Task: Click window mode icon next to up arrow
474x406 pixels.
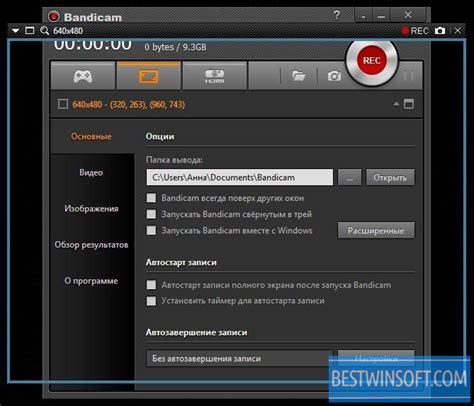Action: pos(409,104)
